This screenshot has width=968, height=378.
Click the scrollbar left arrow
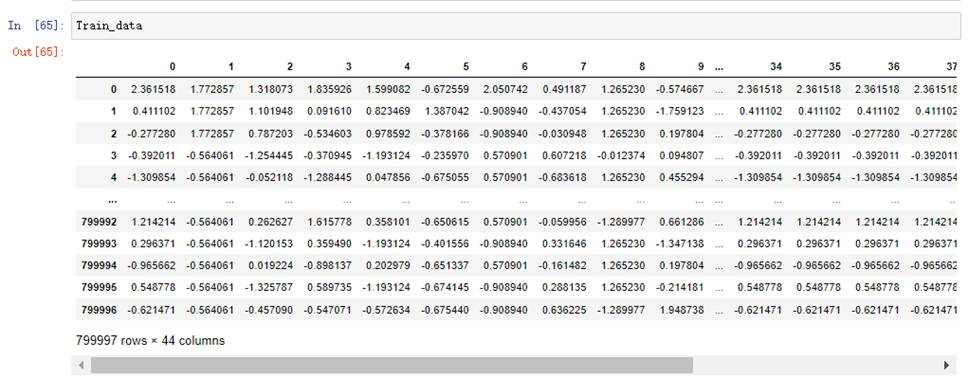pos(81,365)
